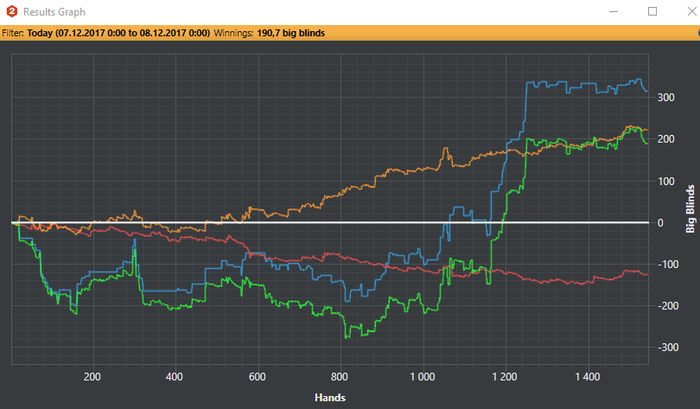Click the blue line's end point near 300
The height and width of the screenshot is (409, 700).
point(647,91)
